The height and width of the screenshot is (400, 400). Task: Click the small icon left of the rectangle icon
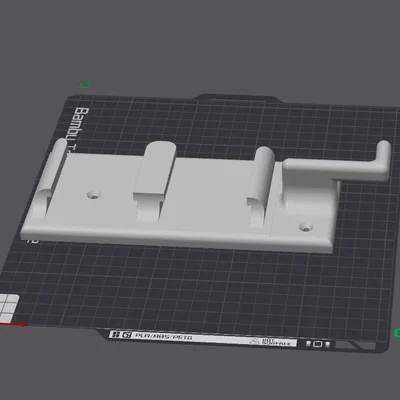308,343
